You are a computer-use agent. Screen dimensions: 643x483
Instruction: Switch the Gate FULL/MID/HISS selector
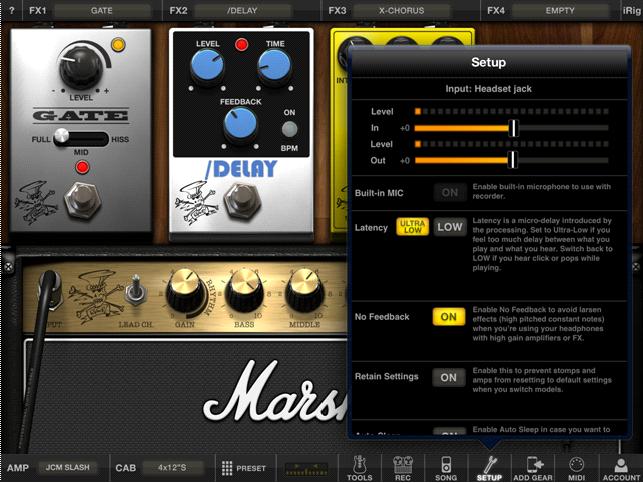(81, 139)
